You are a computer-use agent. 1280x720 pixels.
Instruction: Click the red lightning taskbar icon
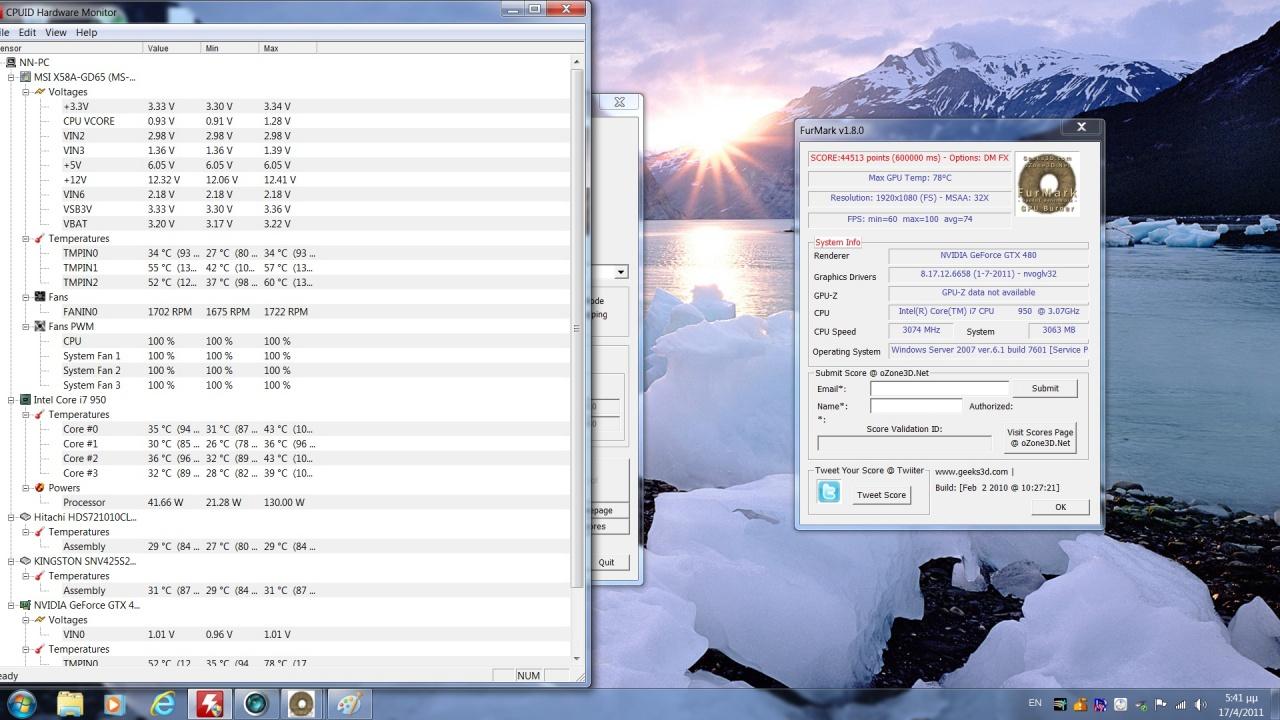208,703
